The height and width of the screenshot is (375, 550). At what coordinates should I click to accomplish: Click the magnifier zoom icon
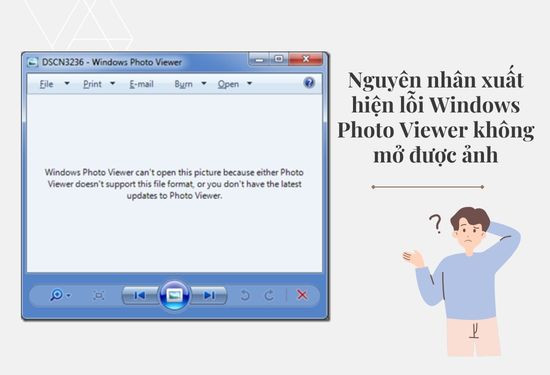click(56, 295)
